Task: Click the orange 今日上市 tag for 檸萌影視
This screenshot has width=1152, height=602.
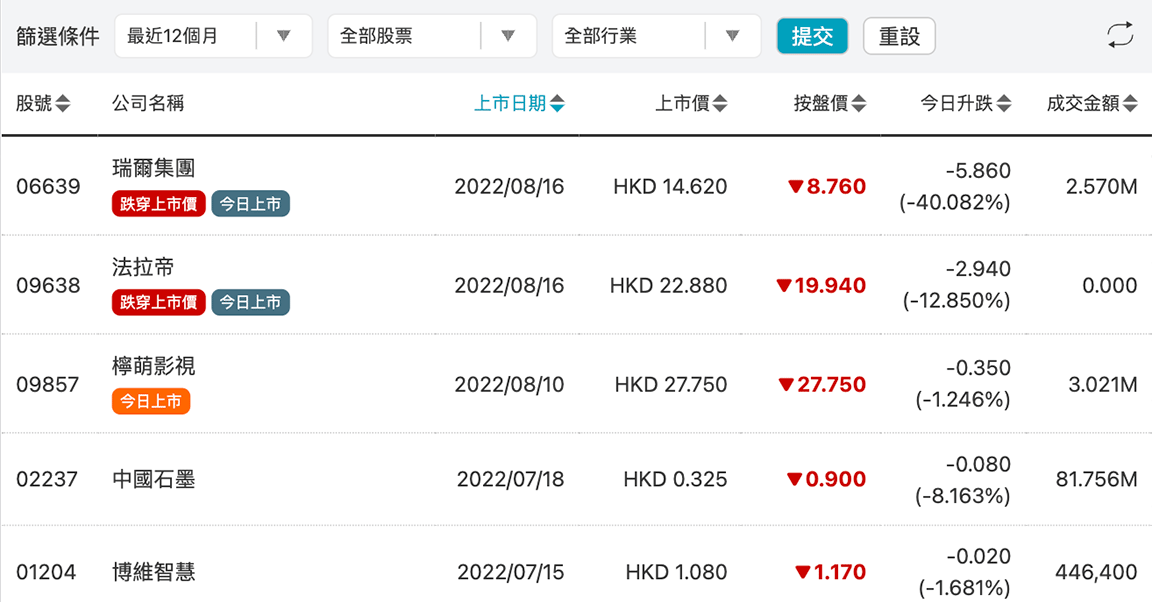Action: coord(151,401)
